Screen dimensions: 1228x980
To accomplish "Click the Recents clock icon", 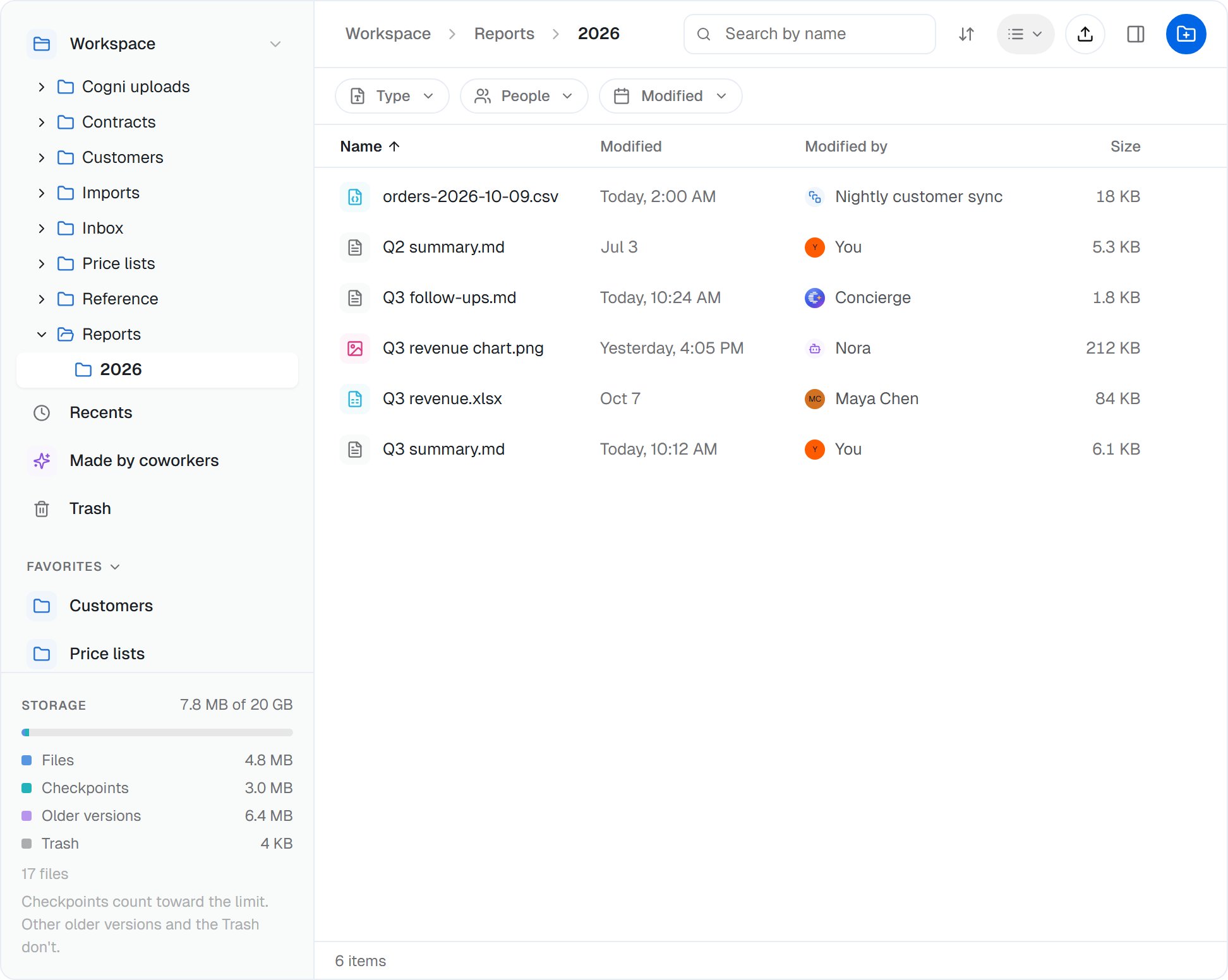I will 42,413.
